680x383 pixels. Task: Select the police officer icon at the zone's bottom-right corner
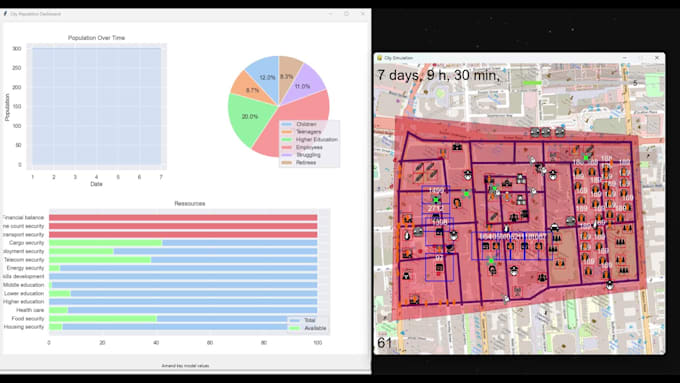click(x=610, y=285)
